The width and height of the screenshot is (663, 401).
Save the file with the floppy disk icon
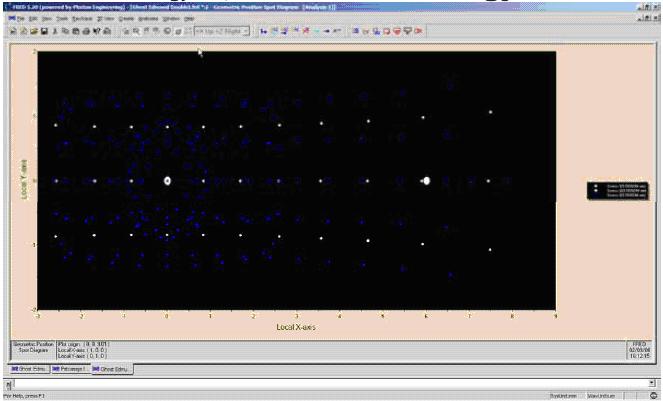pos(44,31)
